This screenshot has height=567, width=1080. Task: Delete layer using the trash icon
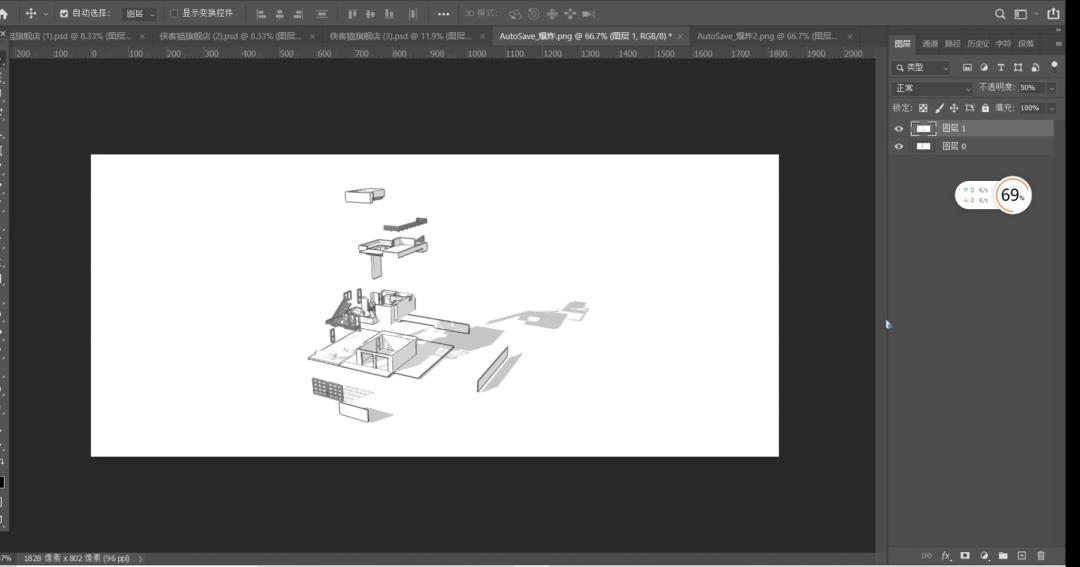click(x=1041, y=555)
